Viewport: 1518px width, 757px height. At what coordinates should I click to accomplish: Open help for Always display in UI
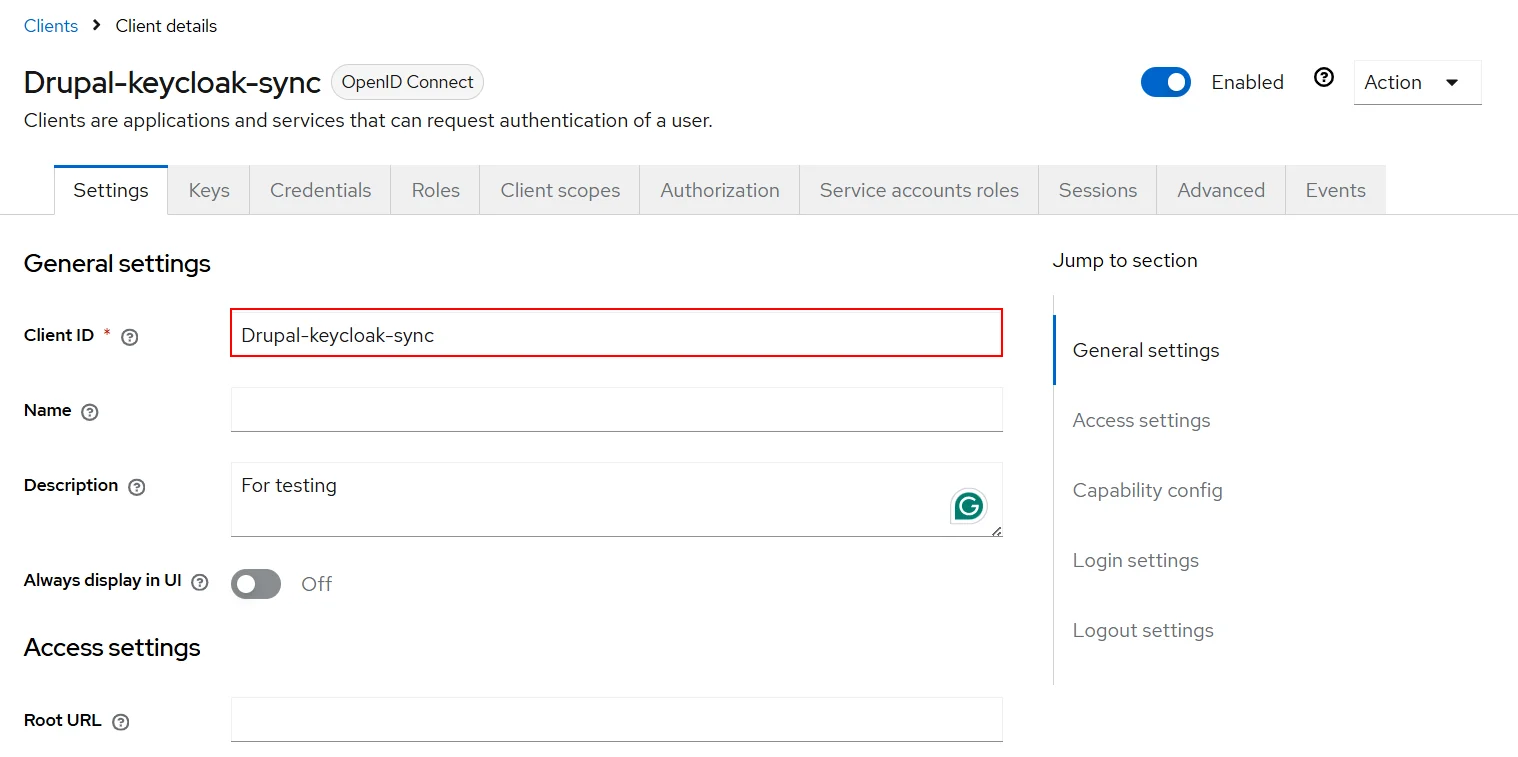coord(200,581)
